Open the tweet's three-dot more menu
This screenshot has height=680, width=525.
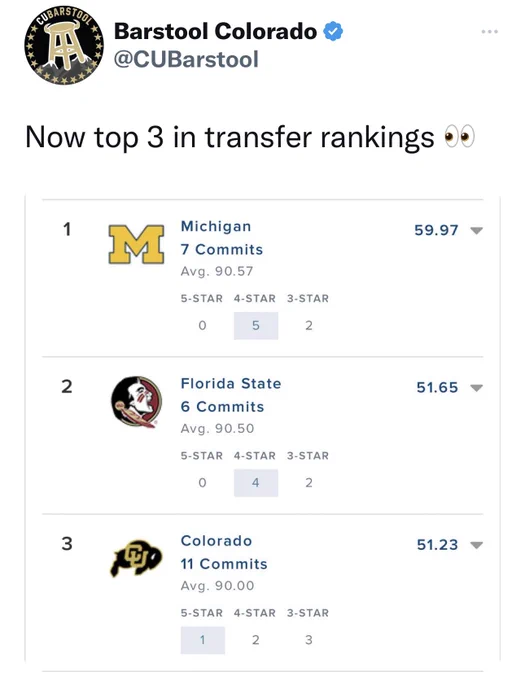click(x=489, y=32)
